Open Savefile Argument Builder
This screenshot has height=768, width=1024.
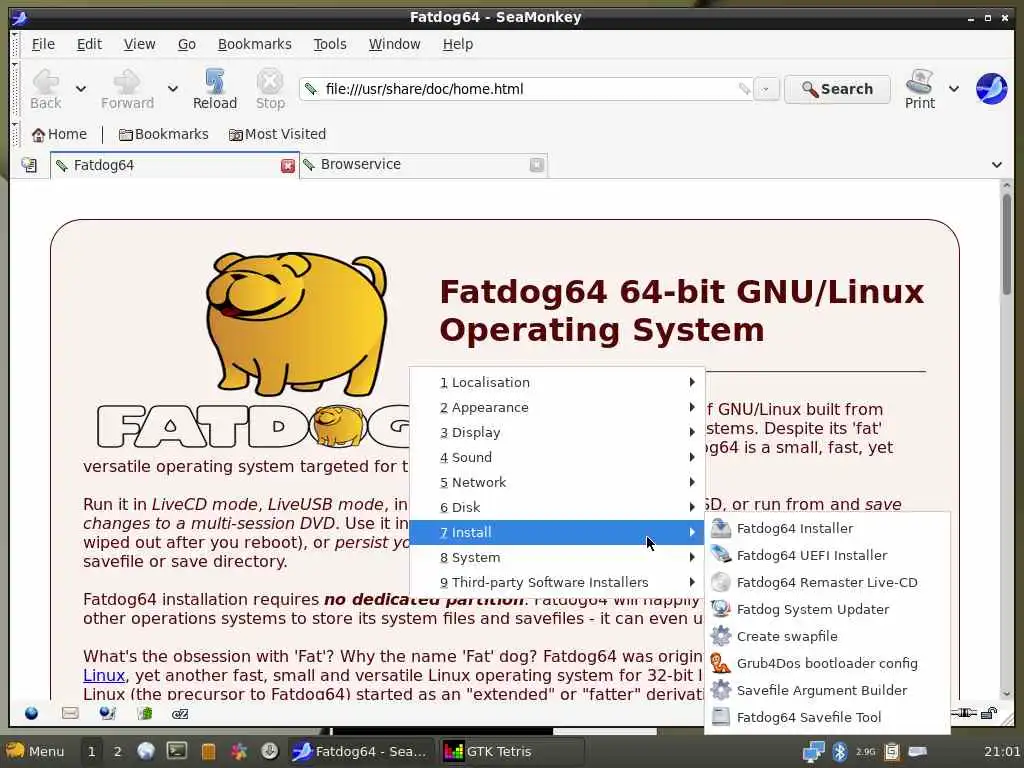point(827,690)
